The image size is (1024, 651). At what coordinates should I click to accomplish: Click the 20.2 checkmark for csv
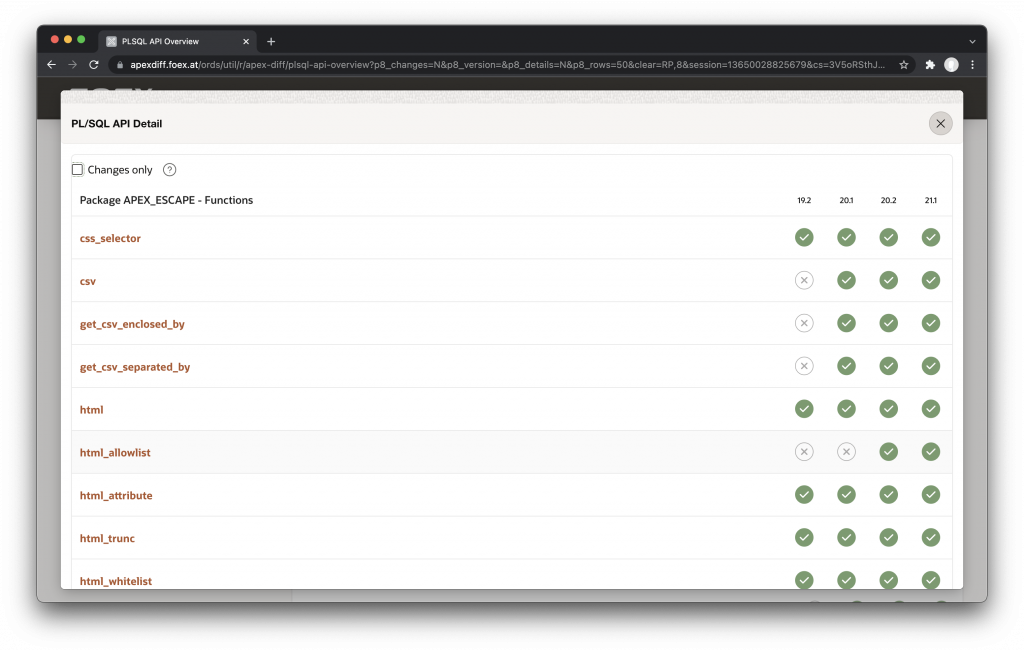(888, 281)
